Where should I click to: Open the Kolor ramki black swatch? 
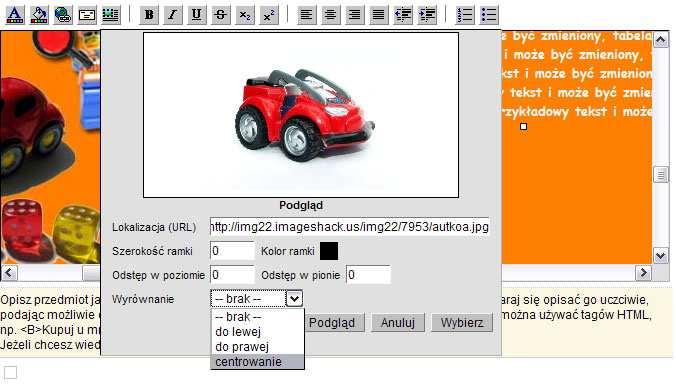pos(329,251)
